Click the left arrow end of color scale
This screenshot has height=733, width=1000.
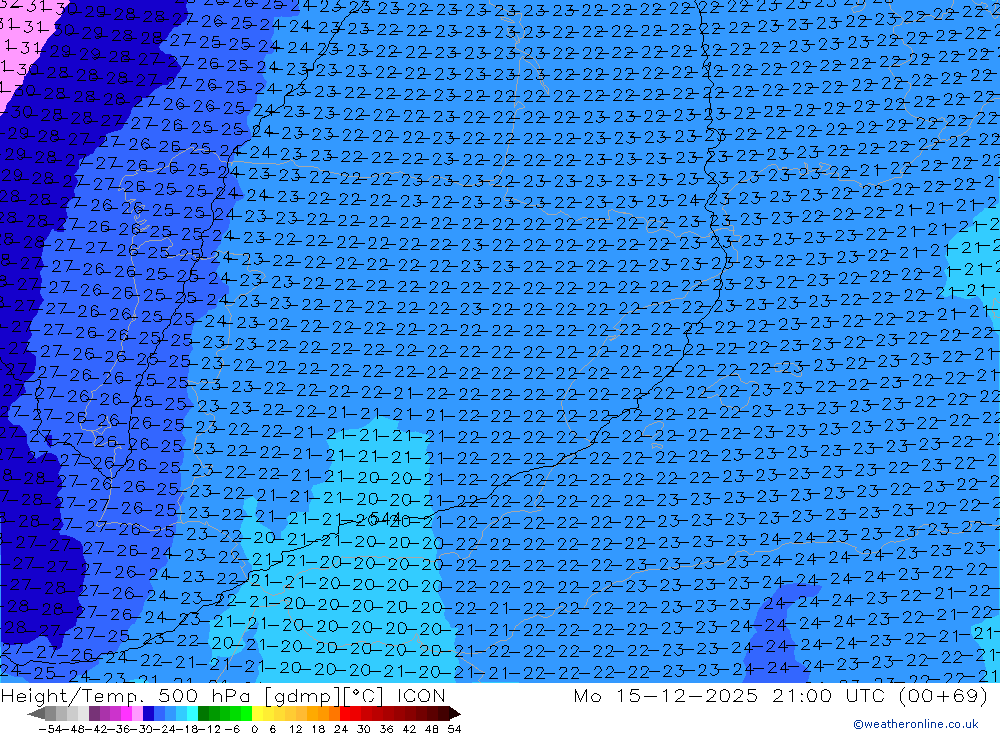click(36, 714)
